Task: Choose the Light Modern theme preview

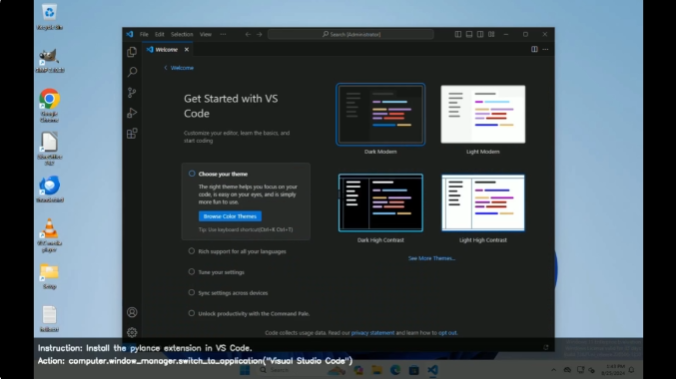Action: tap(483, 114)
